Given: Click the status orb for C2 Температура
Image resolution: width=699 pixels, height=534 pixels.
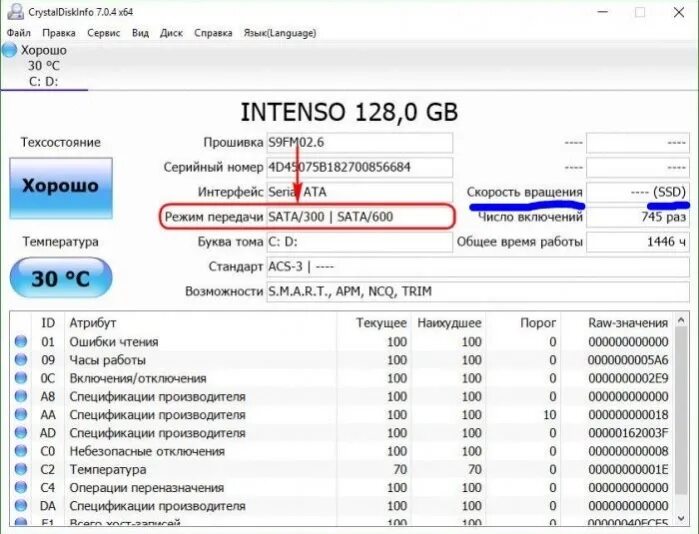Looking at the screenshot, I should 21,469.
